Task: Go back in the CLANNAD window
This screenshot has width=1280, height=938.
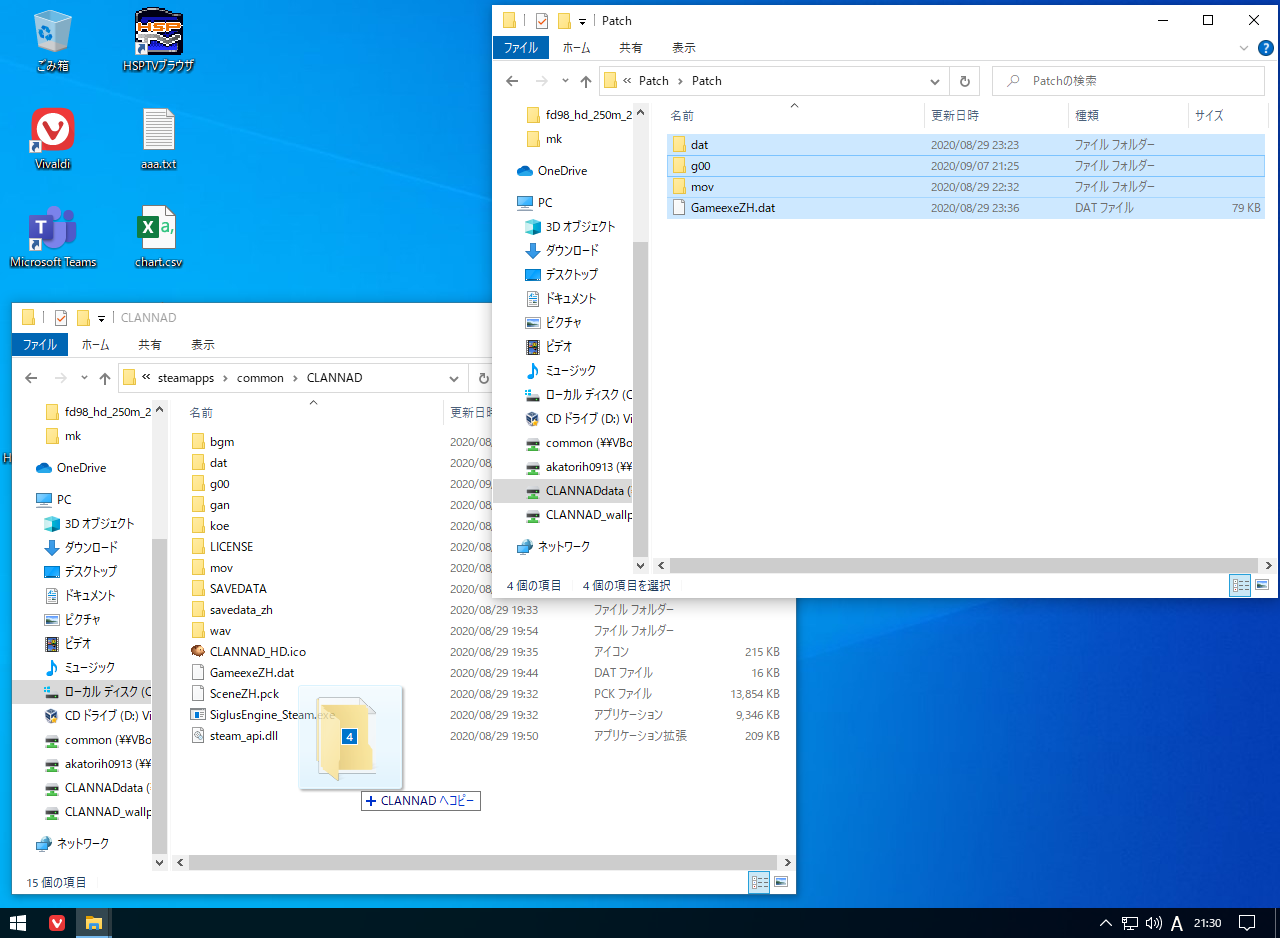Action: 31,378
